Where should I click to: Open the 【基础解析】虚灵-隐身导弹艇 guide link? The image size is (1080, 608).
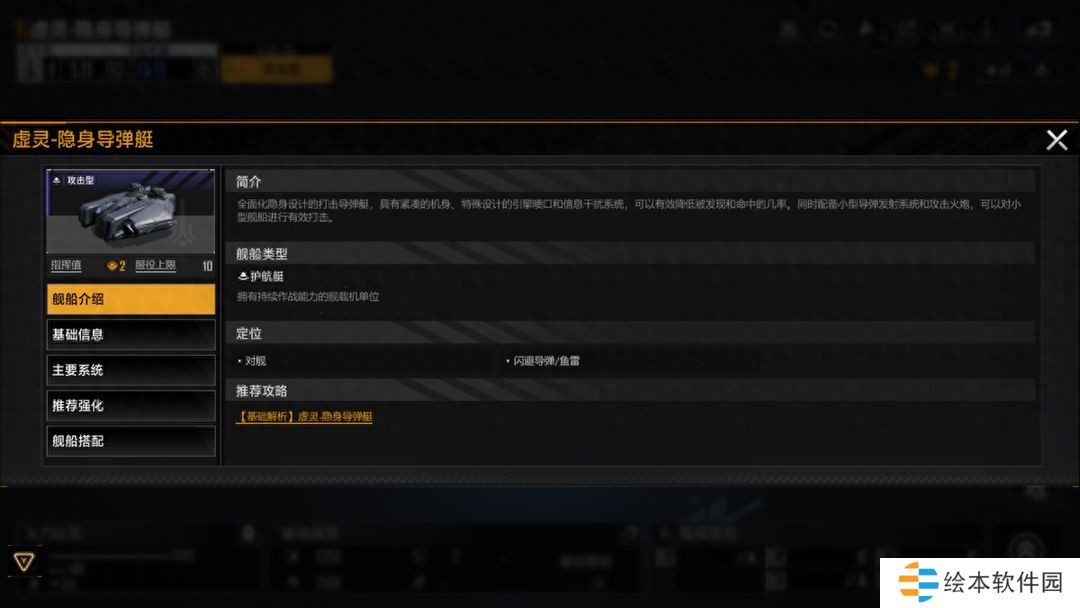pyautogui.click(x=304, y=417)
